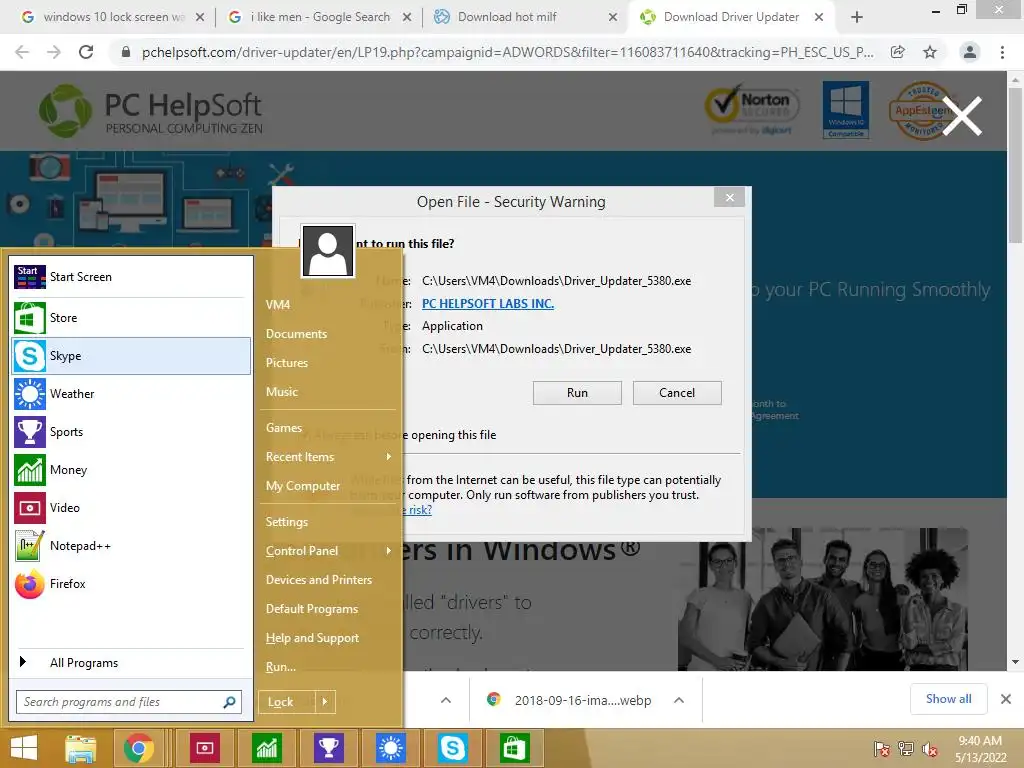Reload the page in Chrome
Viewport: 1024px width, 768px height.
click(86, 52)
